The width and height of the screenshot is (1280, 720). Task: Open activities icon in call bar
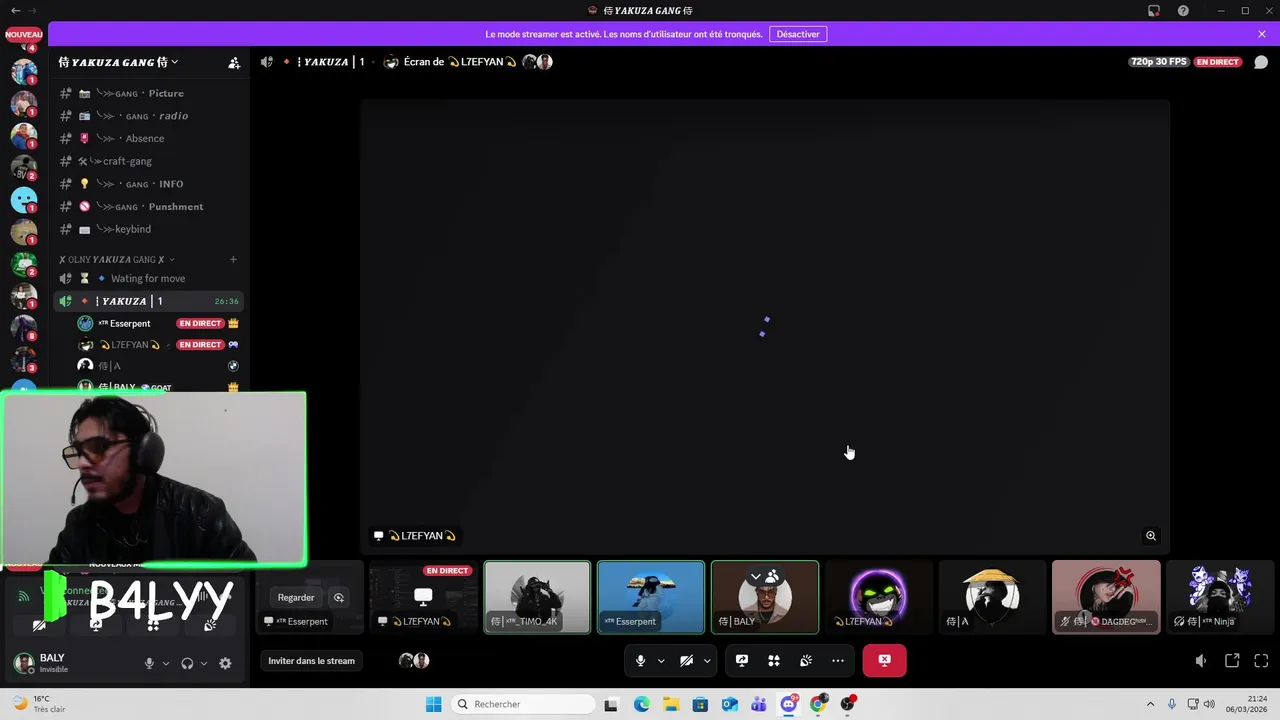(774, 661)
